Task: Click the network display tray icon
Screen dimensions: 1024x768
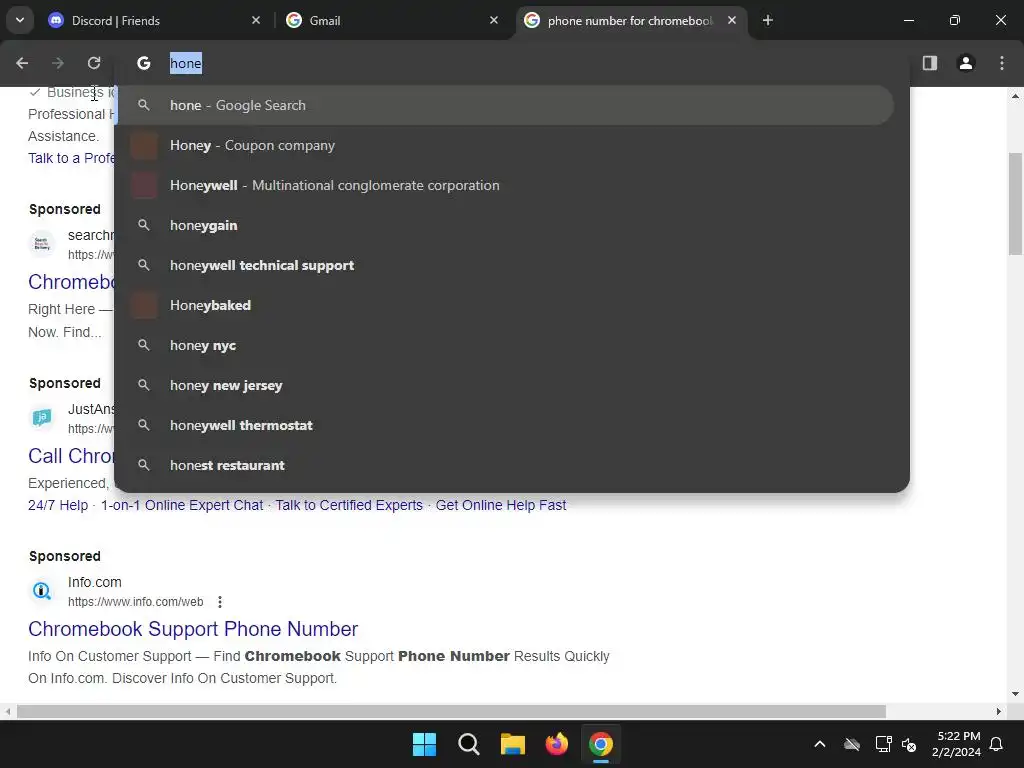Action: tap(883, 744)
